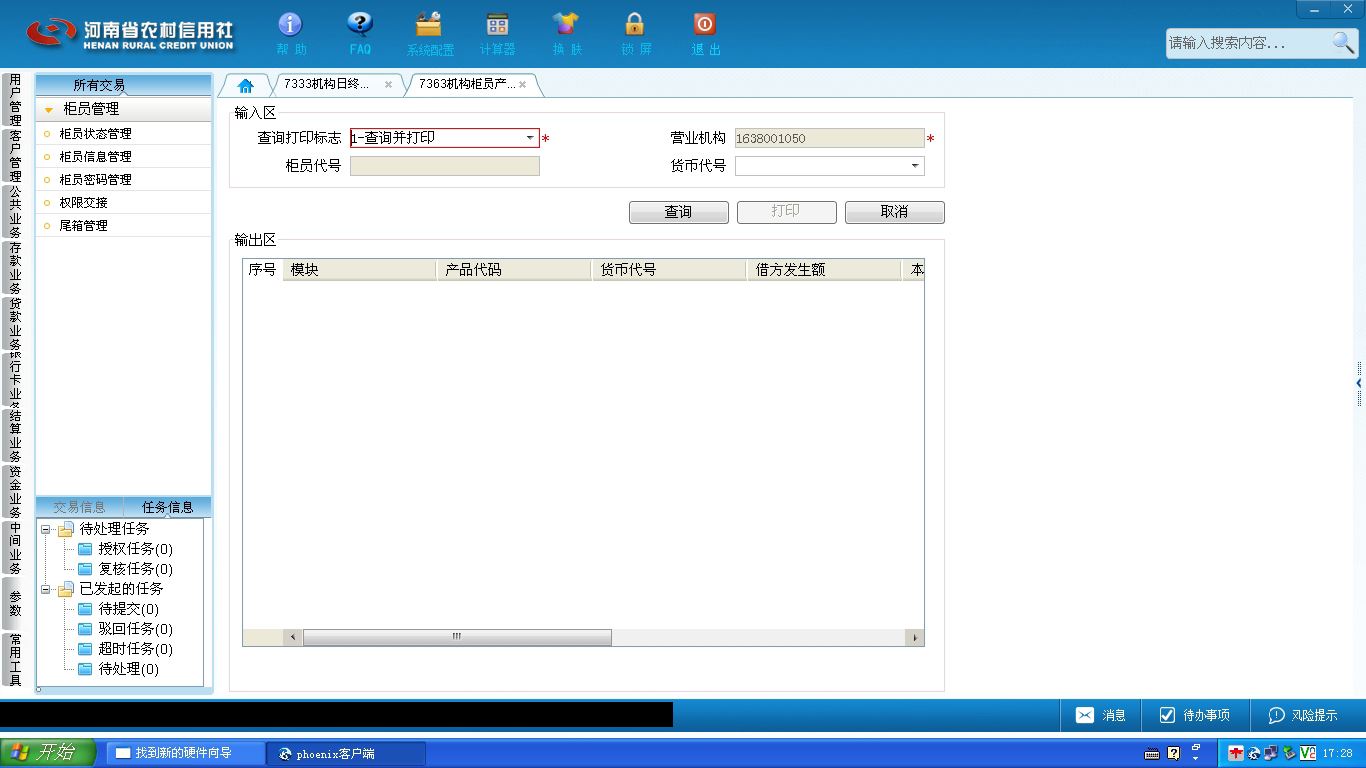The image size is (1366, 768).
Task: Click the 打印 button
Action: [x=786, y=212]
